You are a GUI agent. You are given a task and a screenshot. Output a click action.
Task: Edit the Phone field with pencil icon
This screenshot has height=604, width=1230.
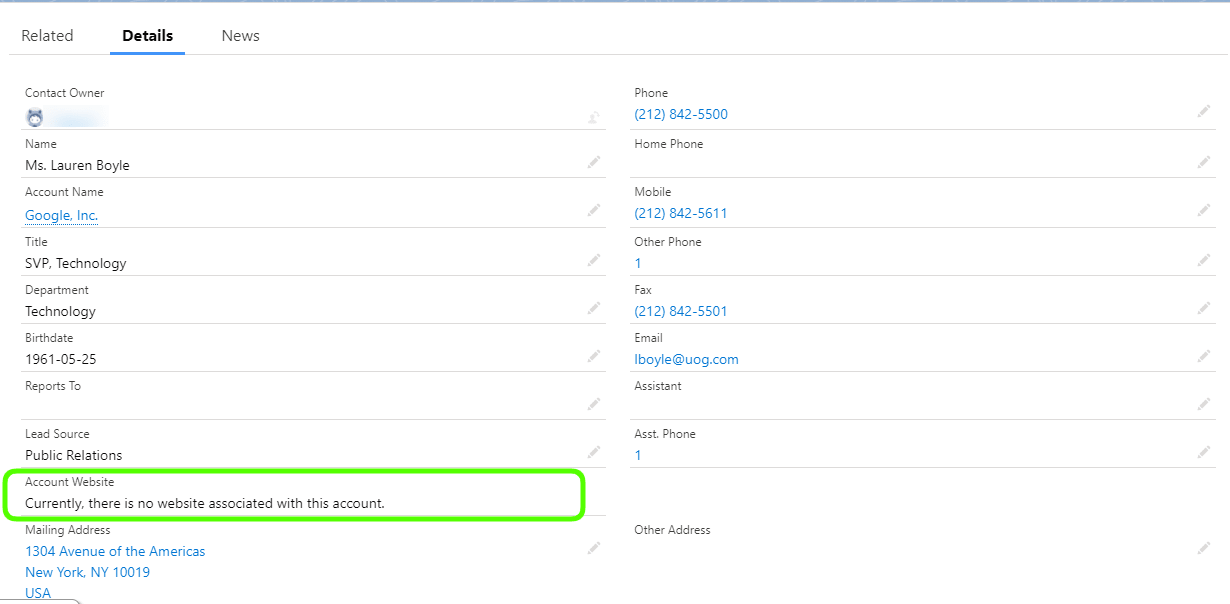click(1204, 111)
